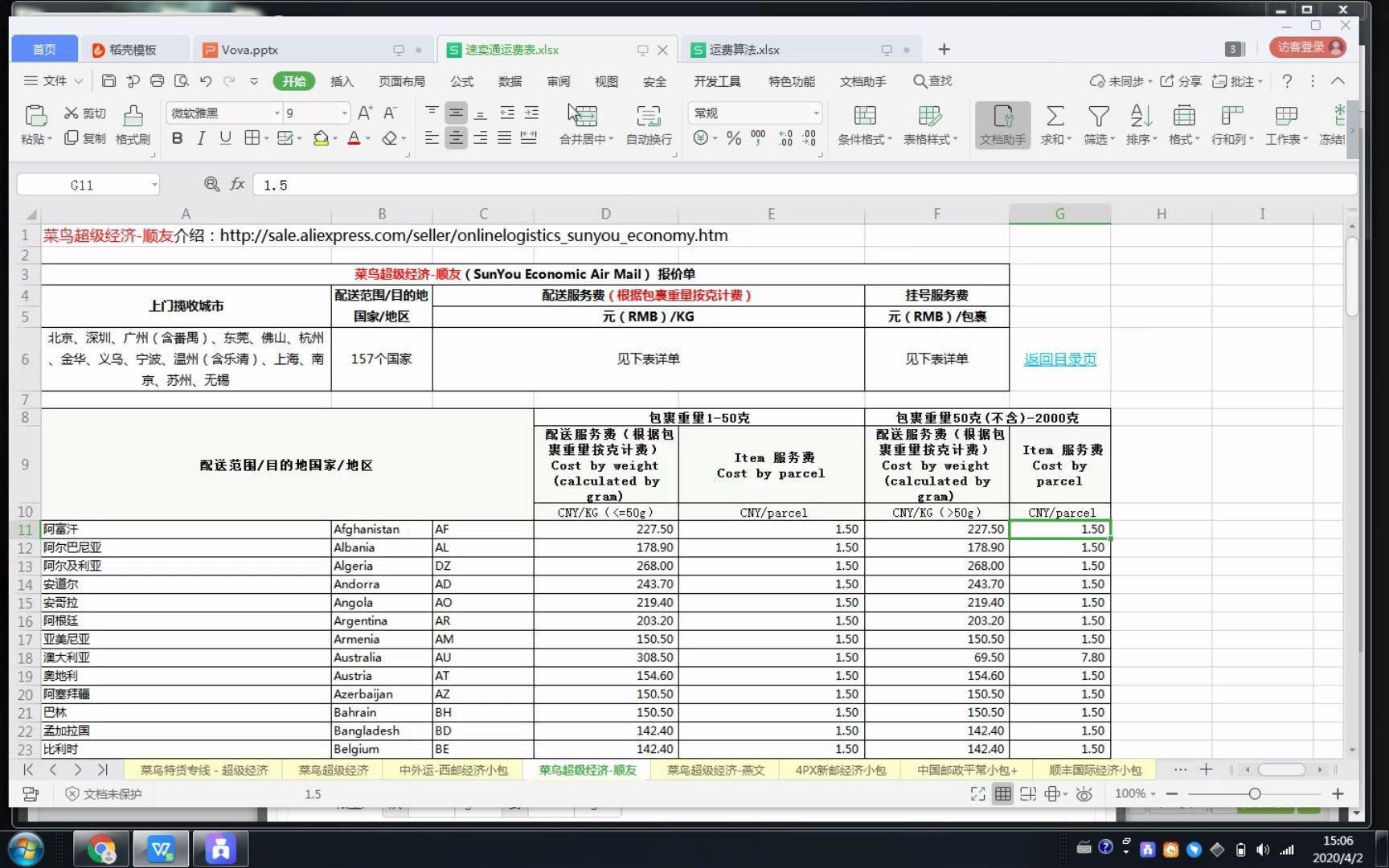The image size is (1389, 868).
Task: Open the font size dropdown showing 9
Action: 313,113
